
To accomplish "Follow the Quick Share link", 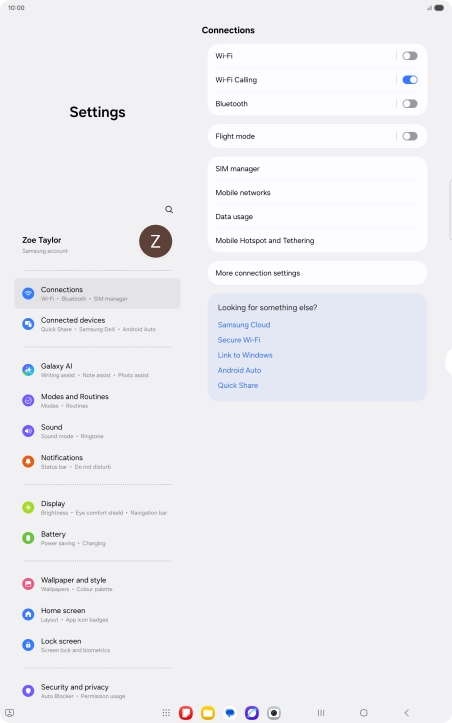I will pos(238,385).
